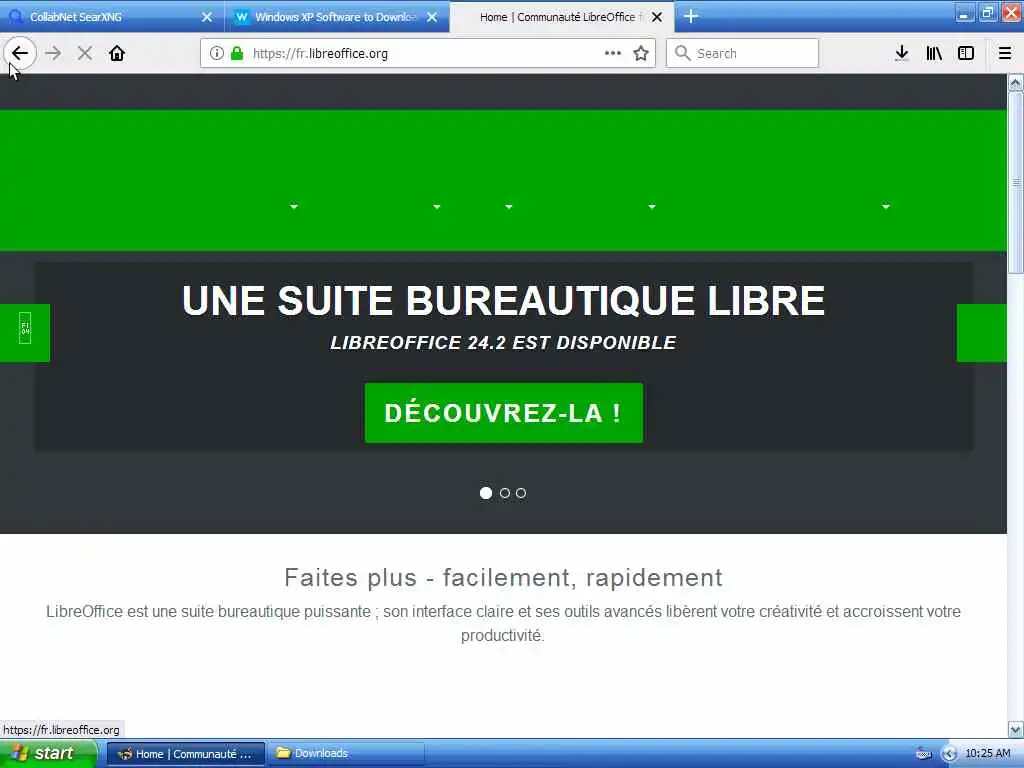Open the page actions three-dot menu
1024x768 pixels.
(x=613, y=53)
